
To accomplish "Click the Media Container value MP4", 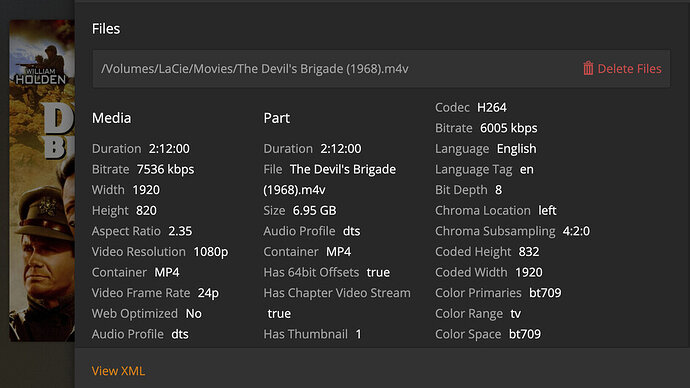I will (167, 272).
